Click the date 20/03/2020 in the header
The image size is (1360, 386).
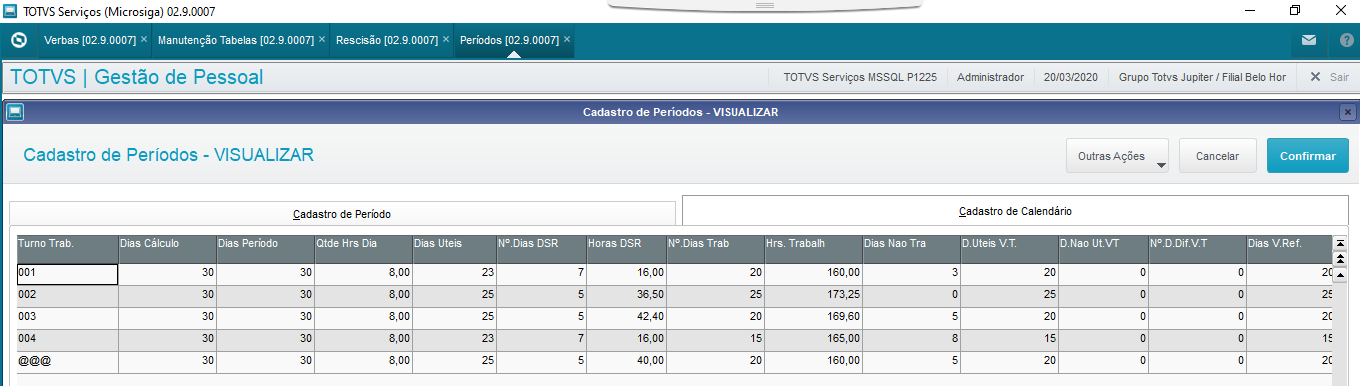pyautogui.click(x=1070, y=77)
